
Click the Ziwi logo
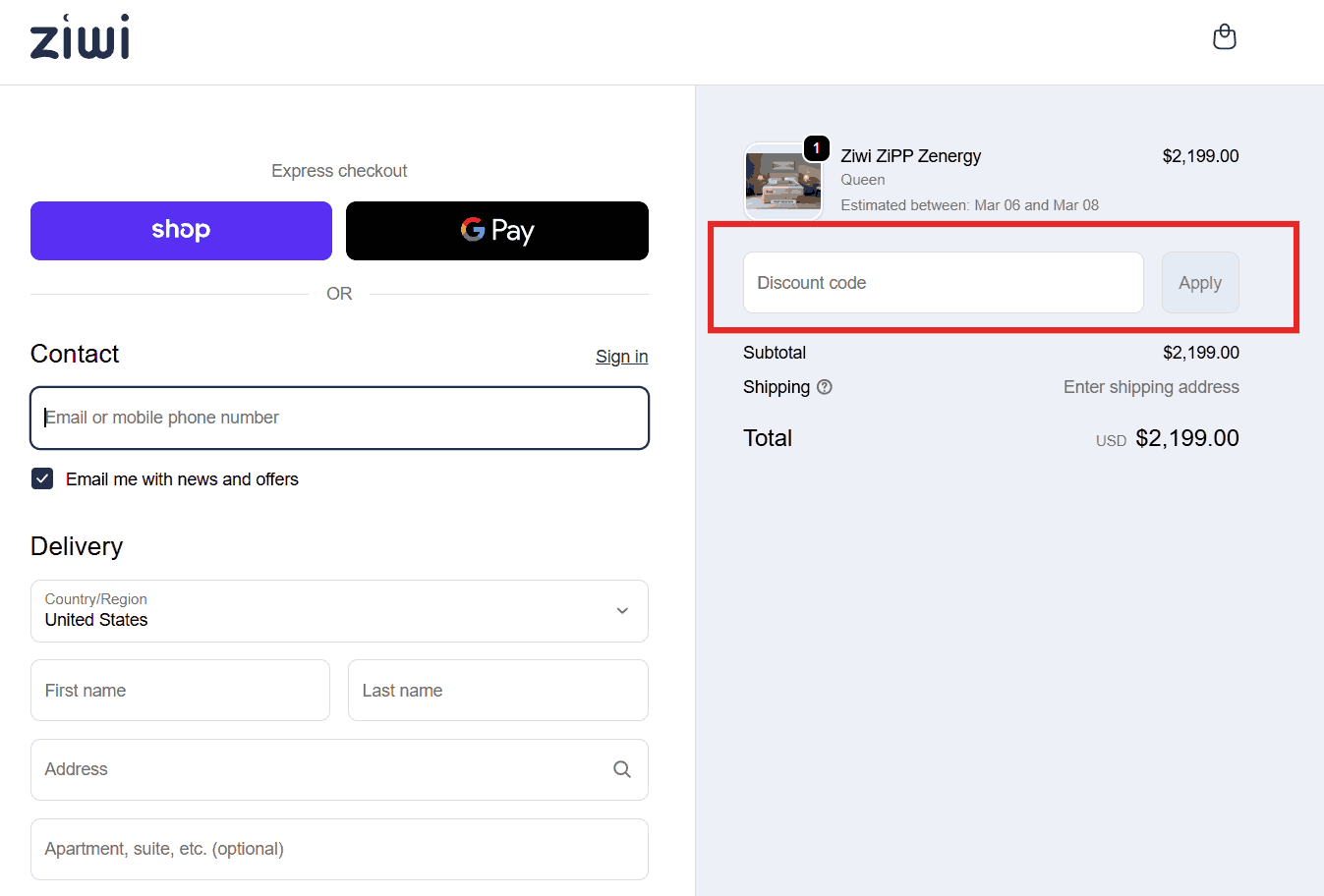pyautogui.click(x=80, y=37)
